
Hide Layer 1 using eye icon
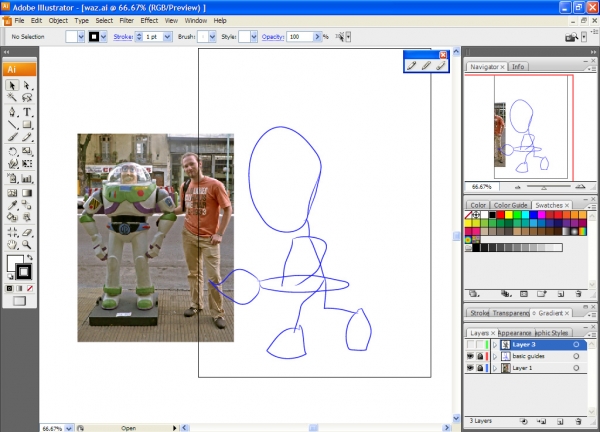(470, 368)
